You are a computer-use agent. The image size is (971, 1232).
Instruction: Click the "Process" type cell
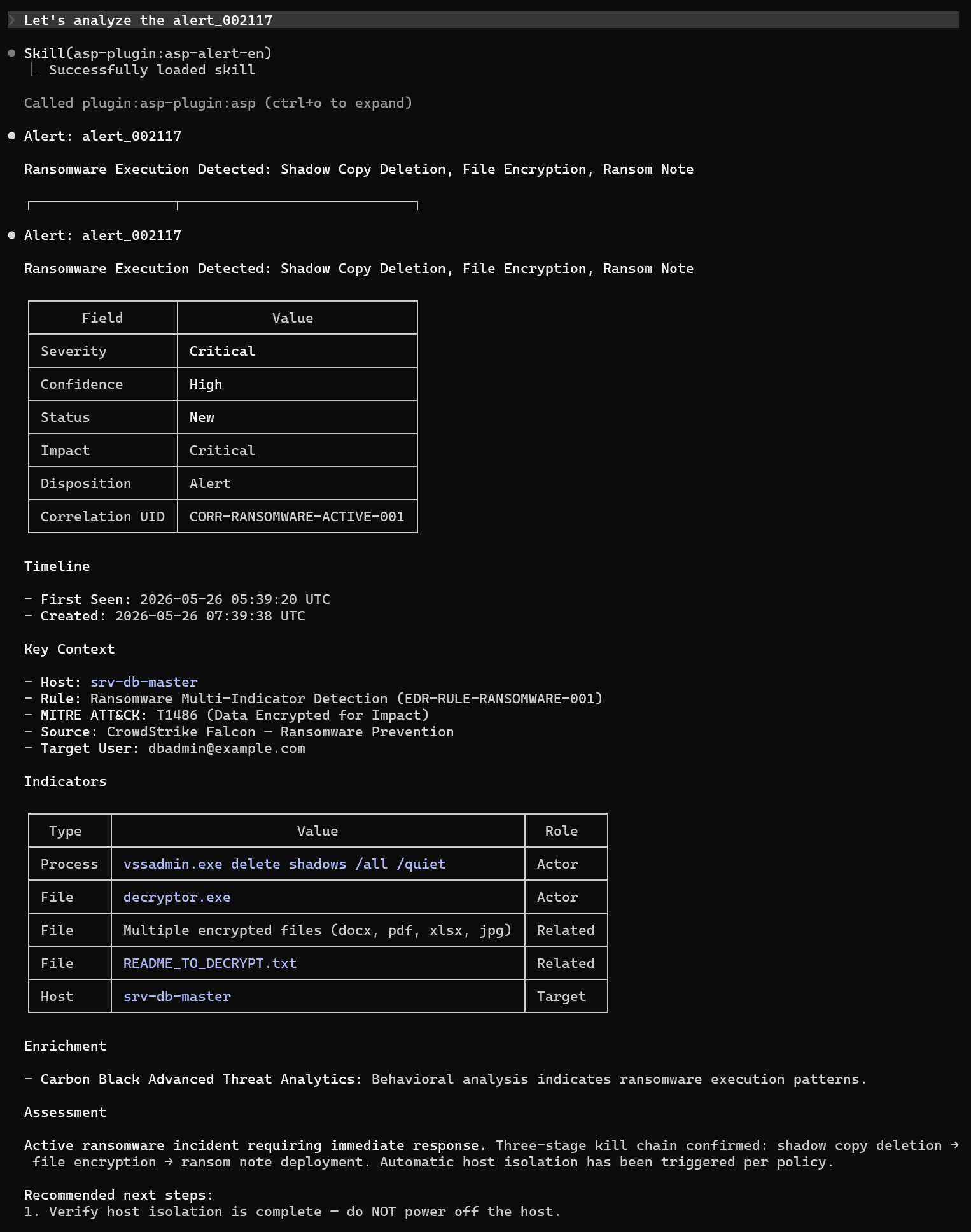(69, 864)
